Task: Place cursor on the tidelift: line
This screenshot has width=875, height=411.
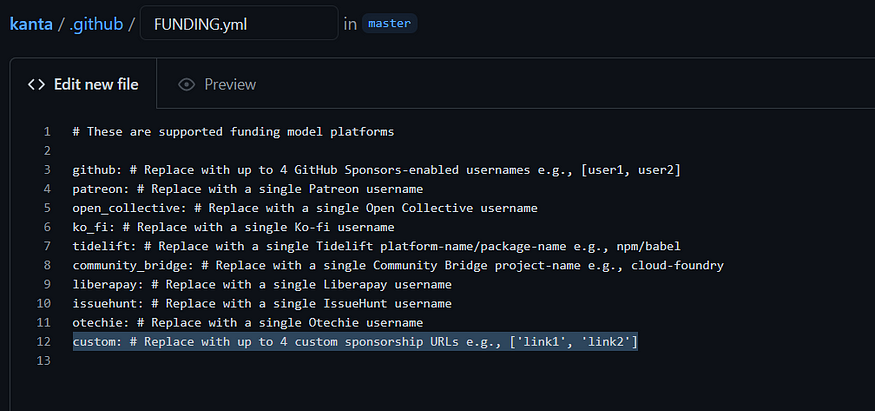Action: pos(377,246)
